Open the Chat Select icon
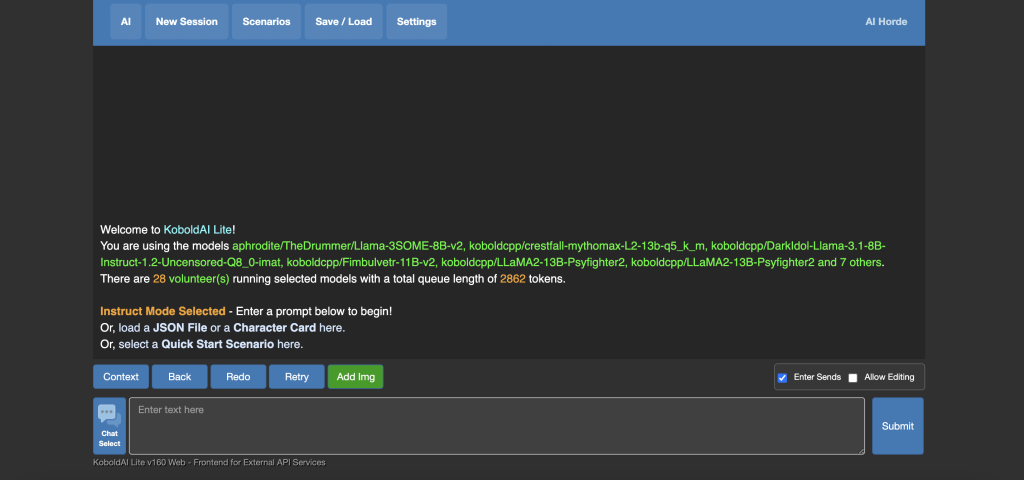Viewport: 1024px width, 480px height. coord(109,426)
